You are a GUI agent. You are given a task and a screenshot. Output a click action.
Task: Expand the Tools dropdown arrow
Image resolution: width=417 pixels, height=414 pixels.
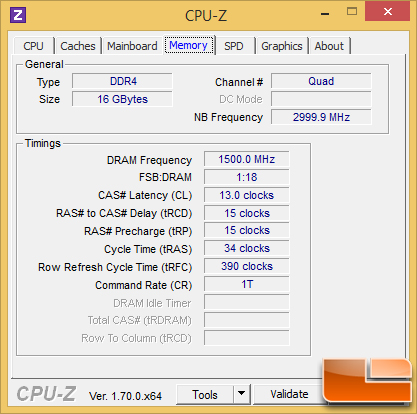(242, 394)
